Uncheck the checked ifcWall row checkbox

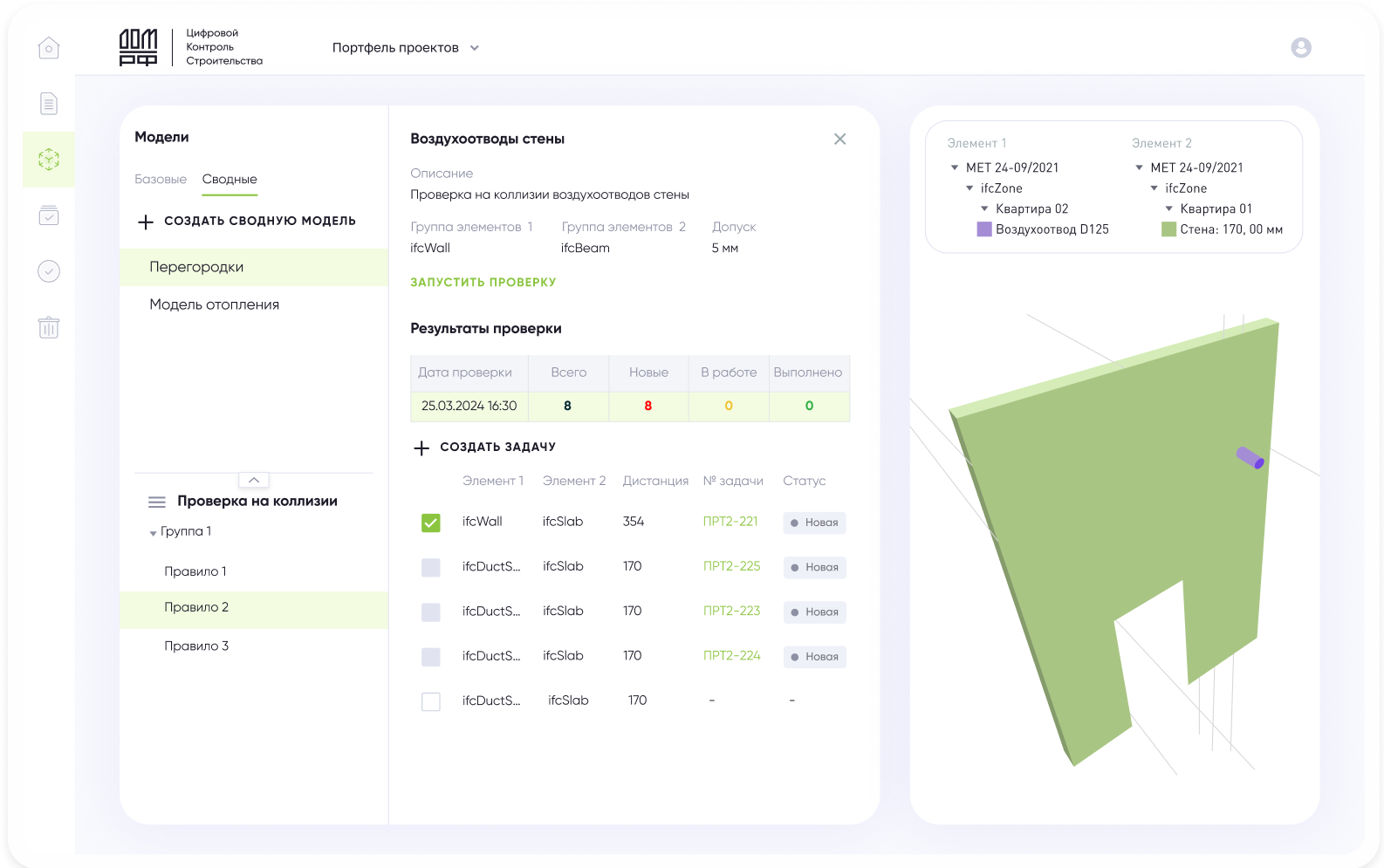pyautogui.click(x=431, y=523)
